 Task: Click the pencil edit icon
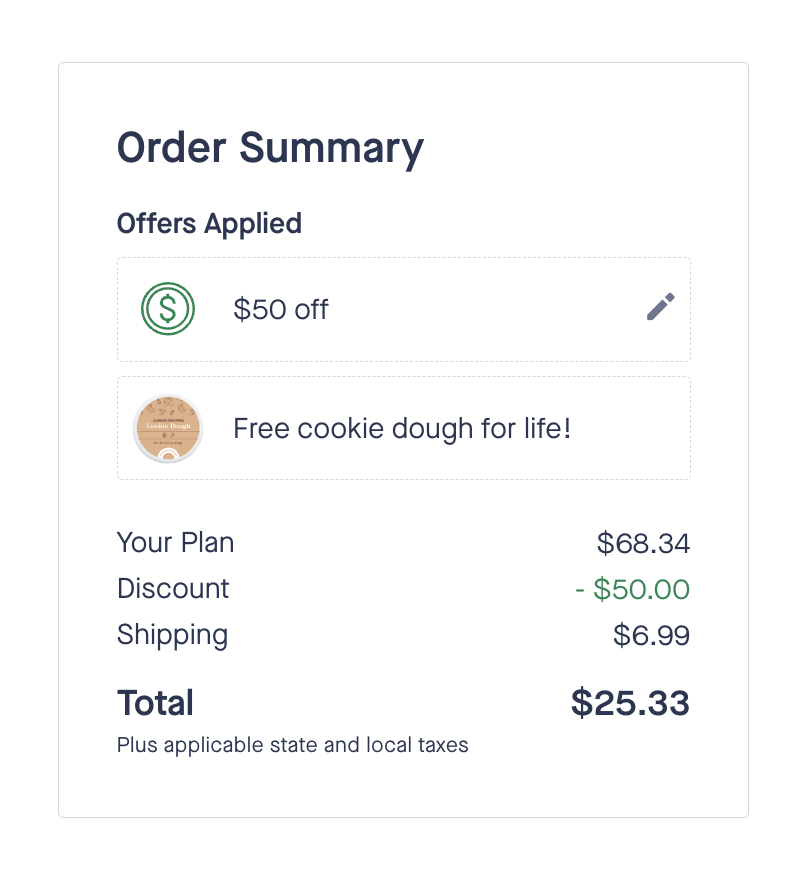(660, 307)
